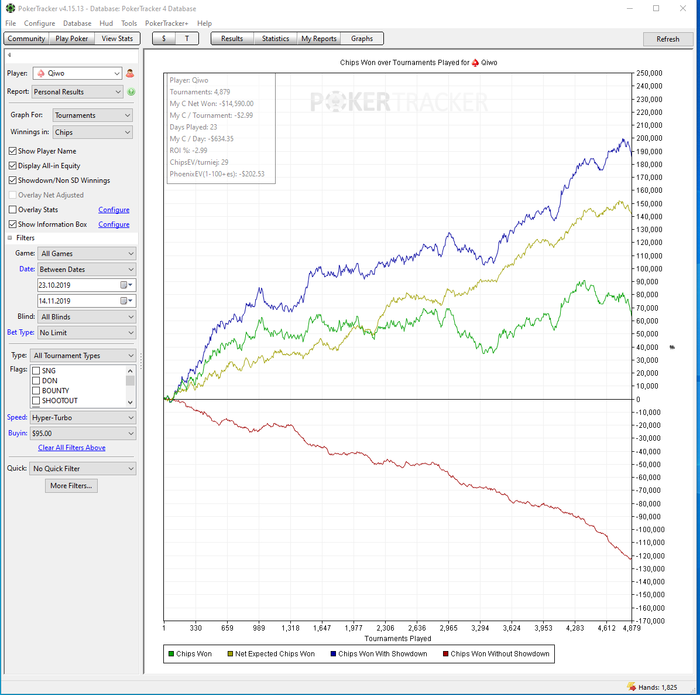700x695 pixels.
Task: Click the Chips Won Without Showdown red swatch
Action: [445, 654]
